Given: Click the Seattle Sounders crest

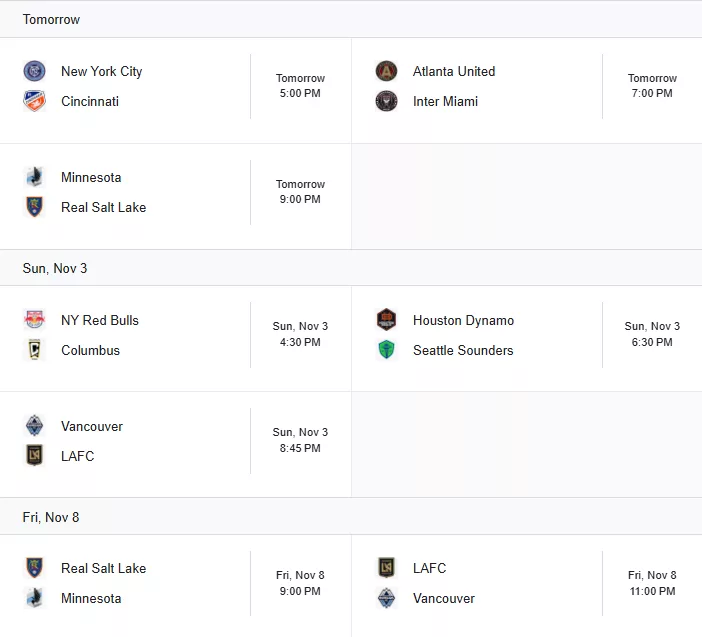Looking at the screenshot, I should [x=386, y=350].
